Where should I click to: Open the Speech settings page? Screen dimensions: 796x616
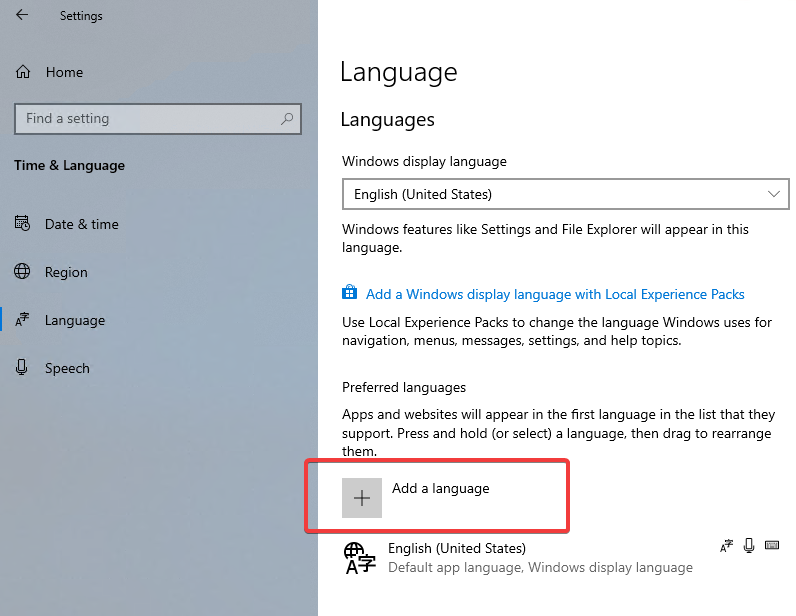coord(67,368)
